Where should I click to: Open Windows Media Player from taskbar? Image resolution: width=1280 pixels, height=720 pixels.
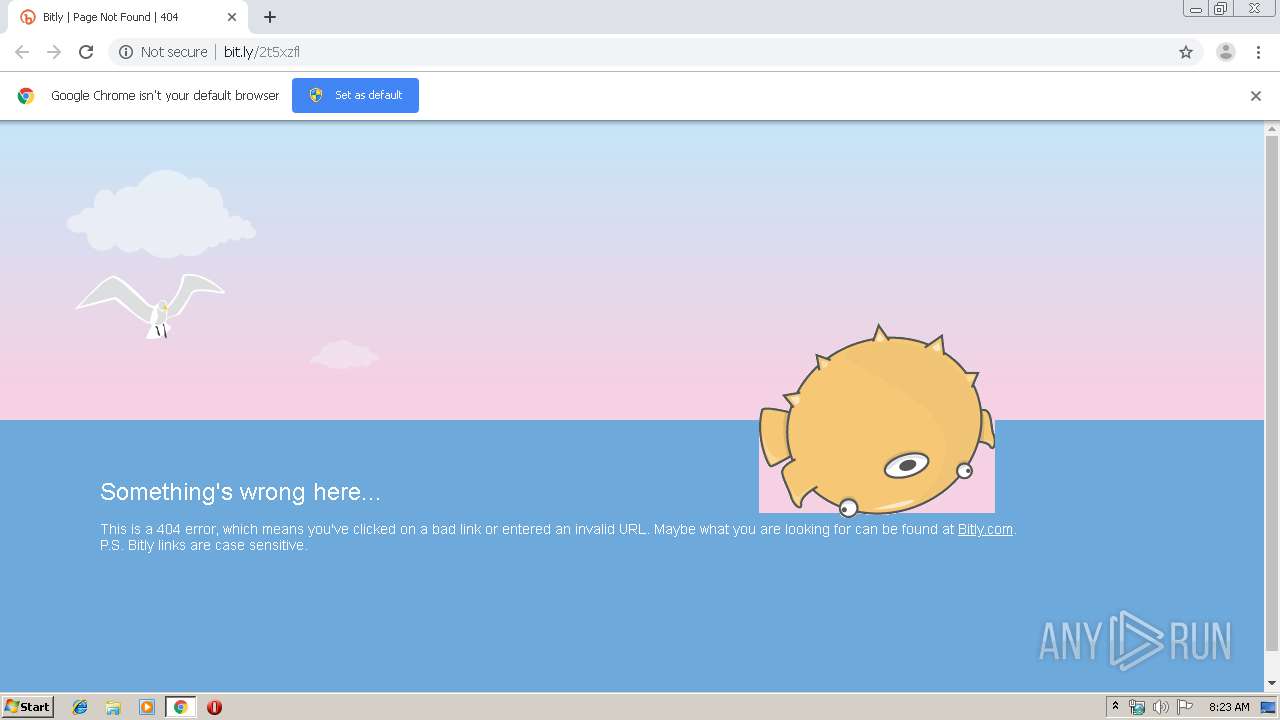[147, 707]
